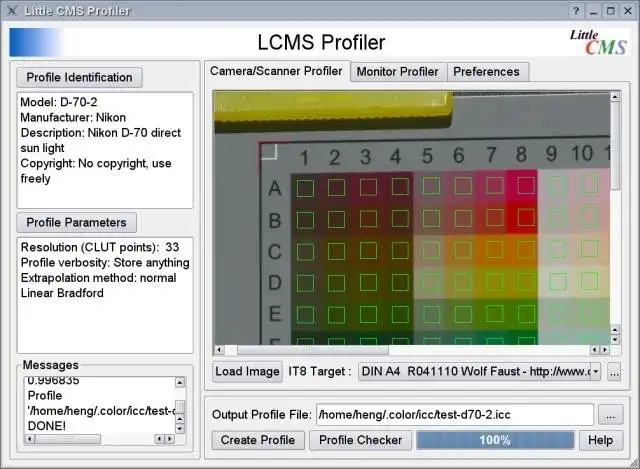The image size is (640, 469).
Task: Click the Messages pane left scroll arrow
Action: click(29, 439)
